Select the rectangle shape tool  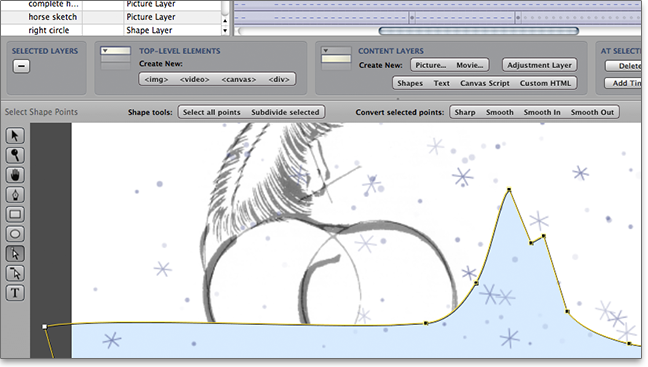tap(15, 214)
